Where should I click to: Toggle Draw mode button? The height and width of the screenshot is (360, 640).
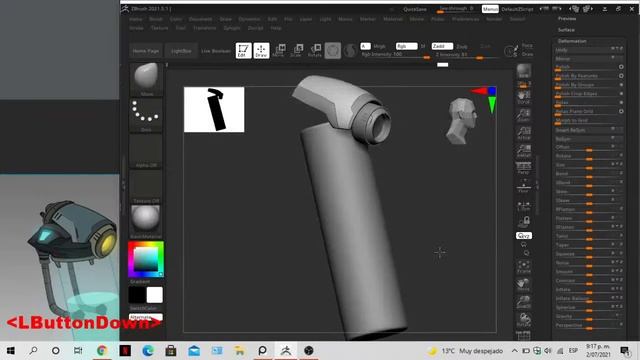pyautogui.click(x=261, y=51)
